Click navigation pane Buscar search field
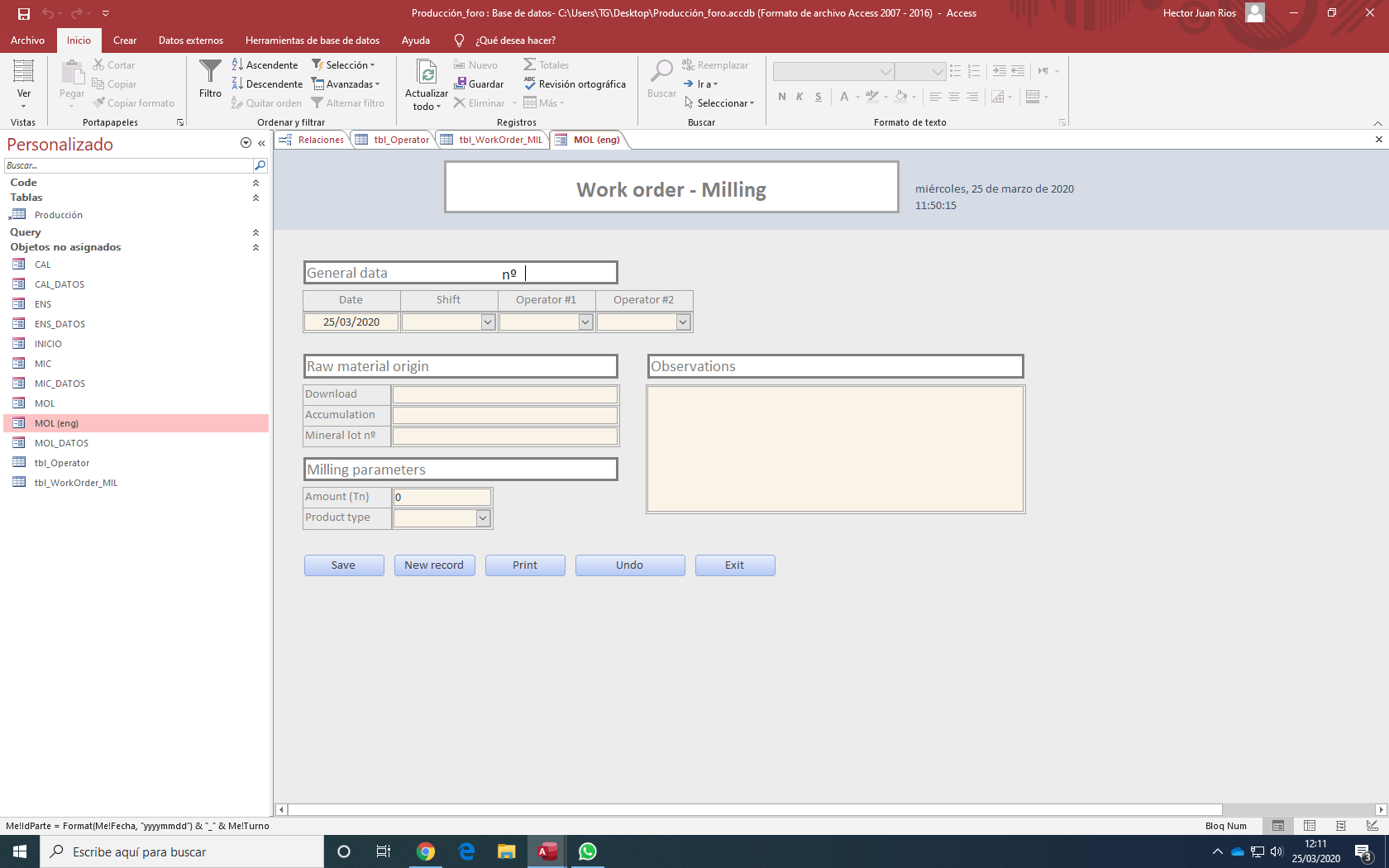Screen dimensions: 1389x868 pyautogui.click(x=128, y=165)
